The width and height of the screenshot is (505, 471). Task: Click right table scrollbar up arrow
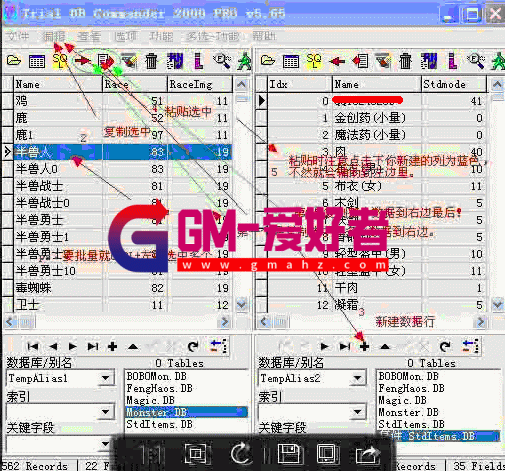coord(497,84)
